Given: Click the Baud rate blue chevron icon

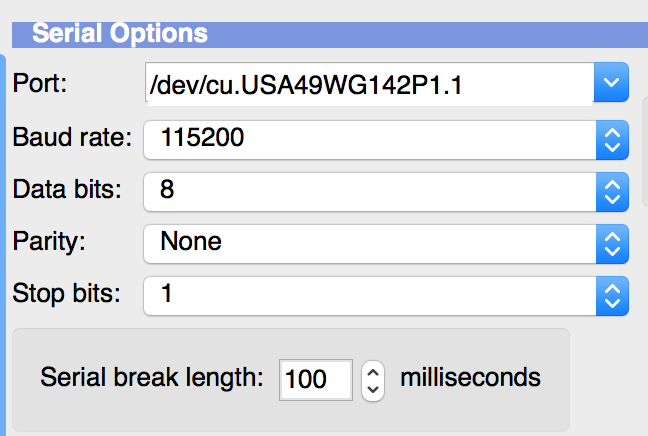Looking at the screenshot, I should pyautogui.click(x=611, y=139).
